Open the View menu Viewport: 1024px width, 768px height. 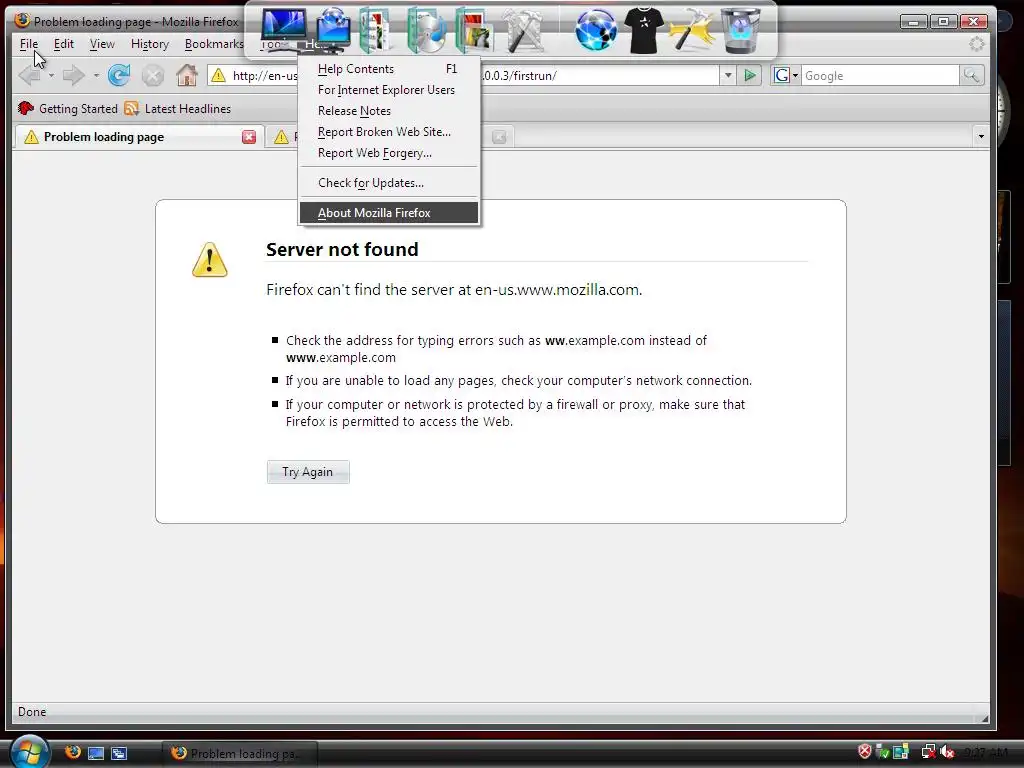102,44
